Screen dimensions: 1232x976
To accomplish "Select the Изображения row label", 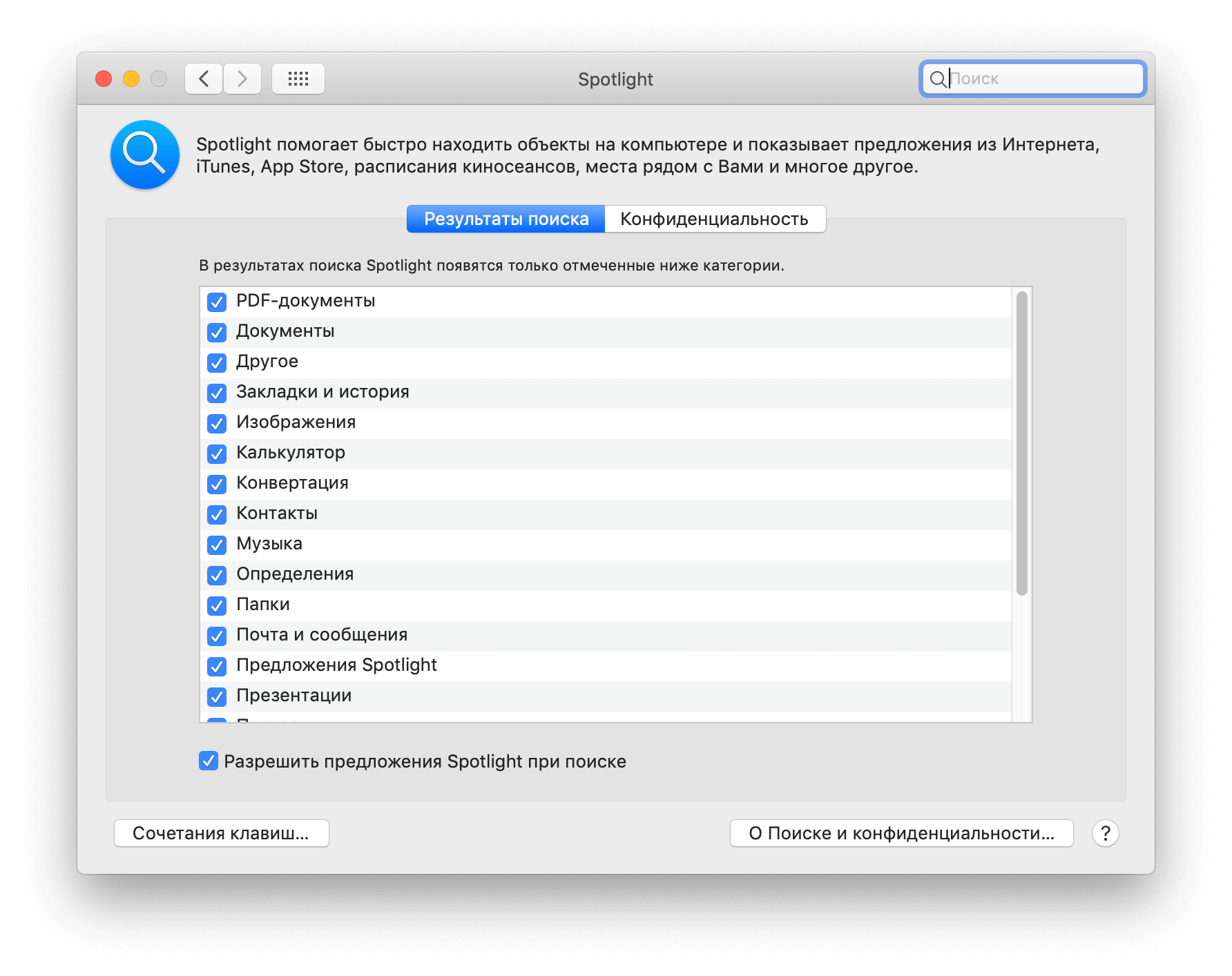I will pyautogui.click(x=296, y=422).
